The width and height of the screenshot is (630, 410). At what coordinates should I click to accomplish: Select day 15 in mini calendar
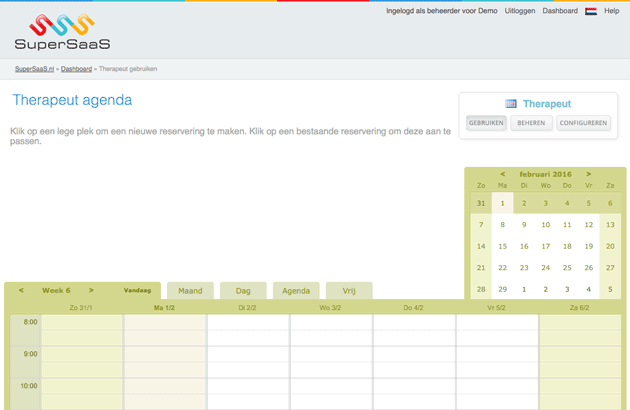pos(502,246)
